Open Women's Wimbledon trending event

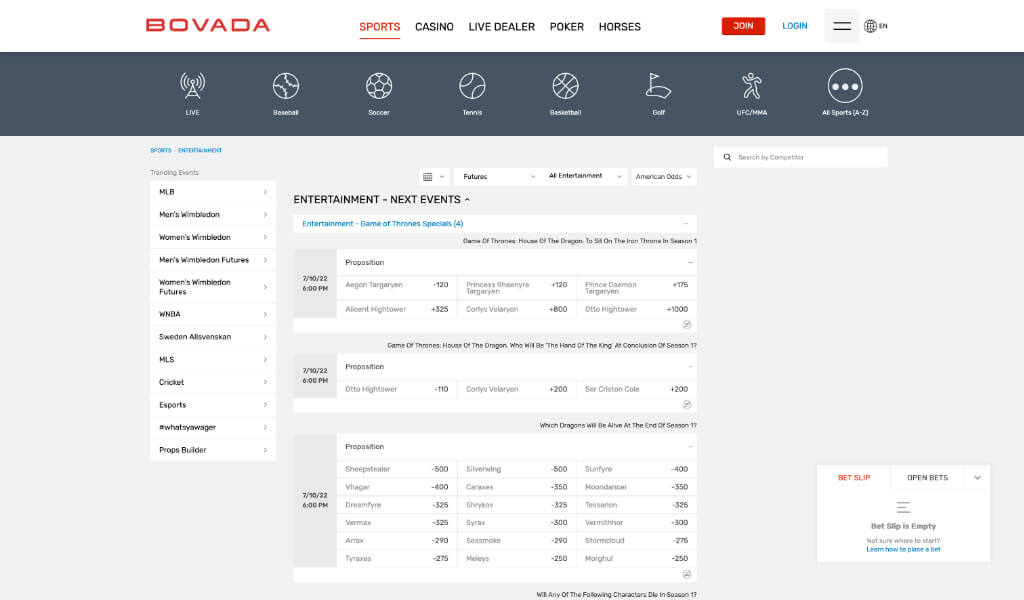pos(213,238)
